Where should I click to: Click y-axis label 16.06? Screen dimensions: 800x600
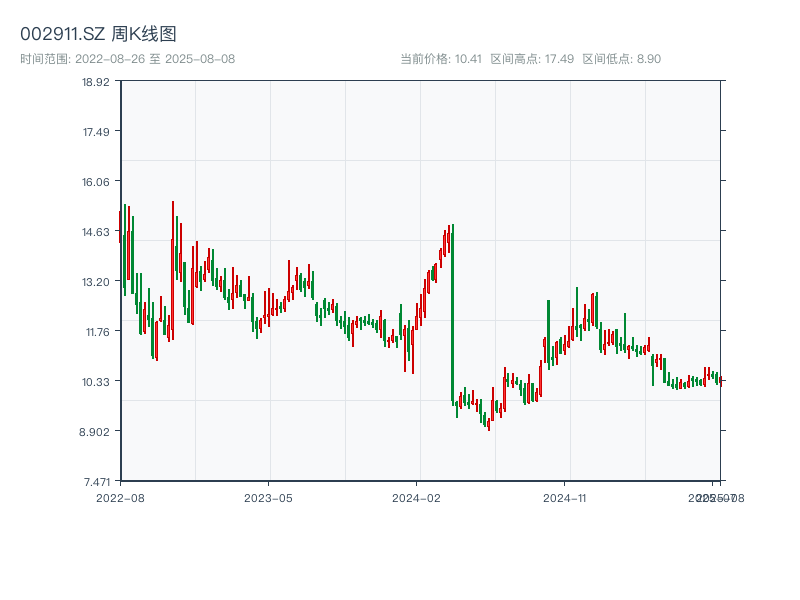(96, 182)
